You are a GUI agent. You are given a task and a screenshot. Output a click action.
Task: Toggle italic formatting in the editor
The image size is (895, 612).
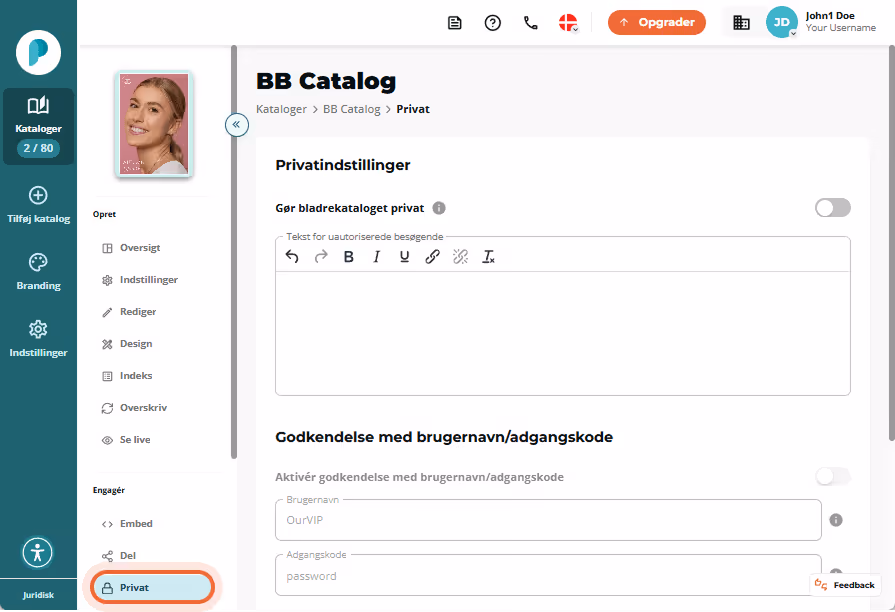[x=377, y=257]
